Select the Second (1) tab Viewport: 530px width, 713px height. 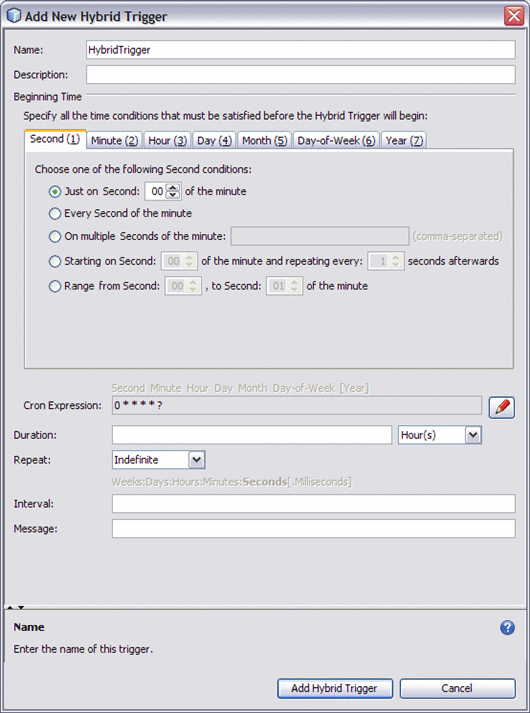55,139
